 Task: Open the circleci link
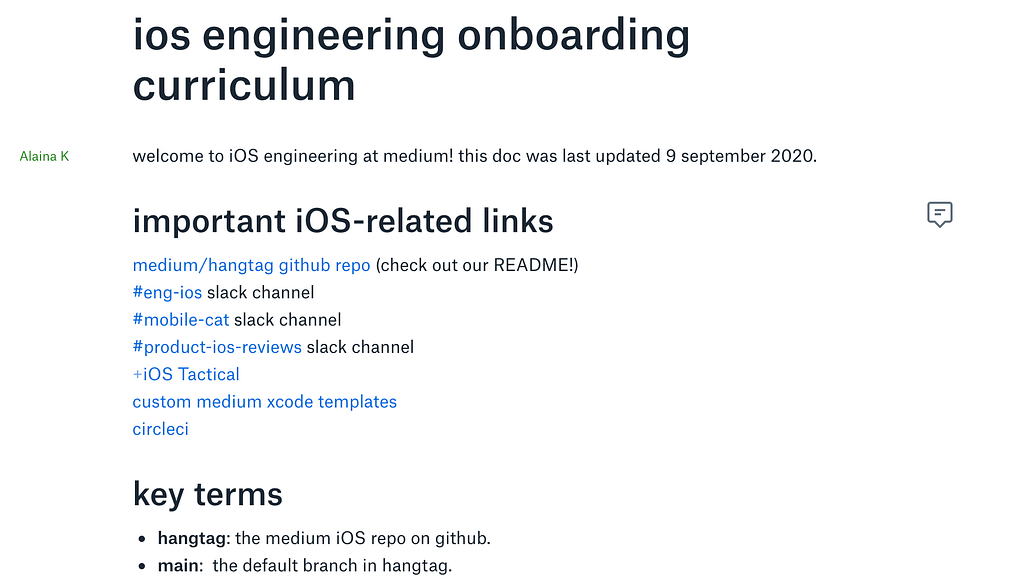coord(161,429)
